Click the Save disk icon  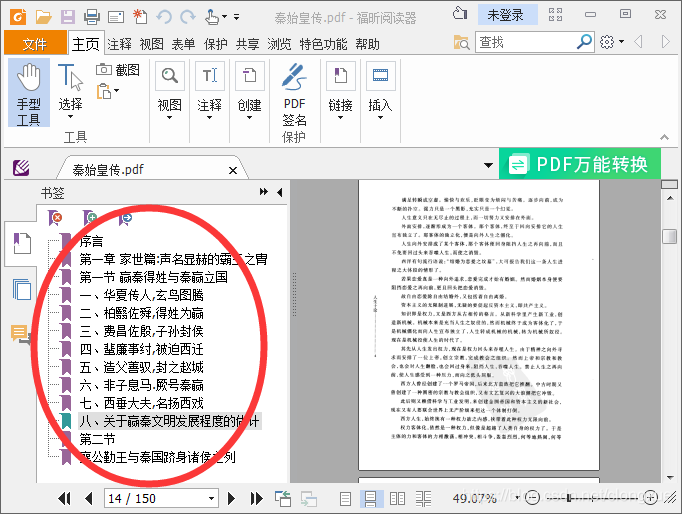[68, 17]
